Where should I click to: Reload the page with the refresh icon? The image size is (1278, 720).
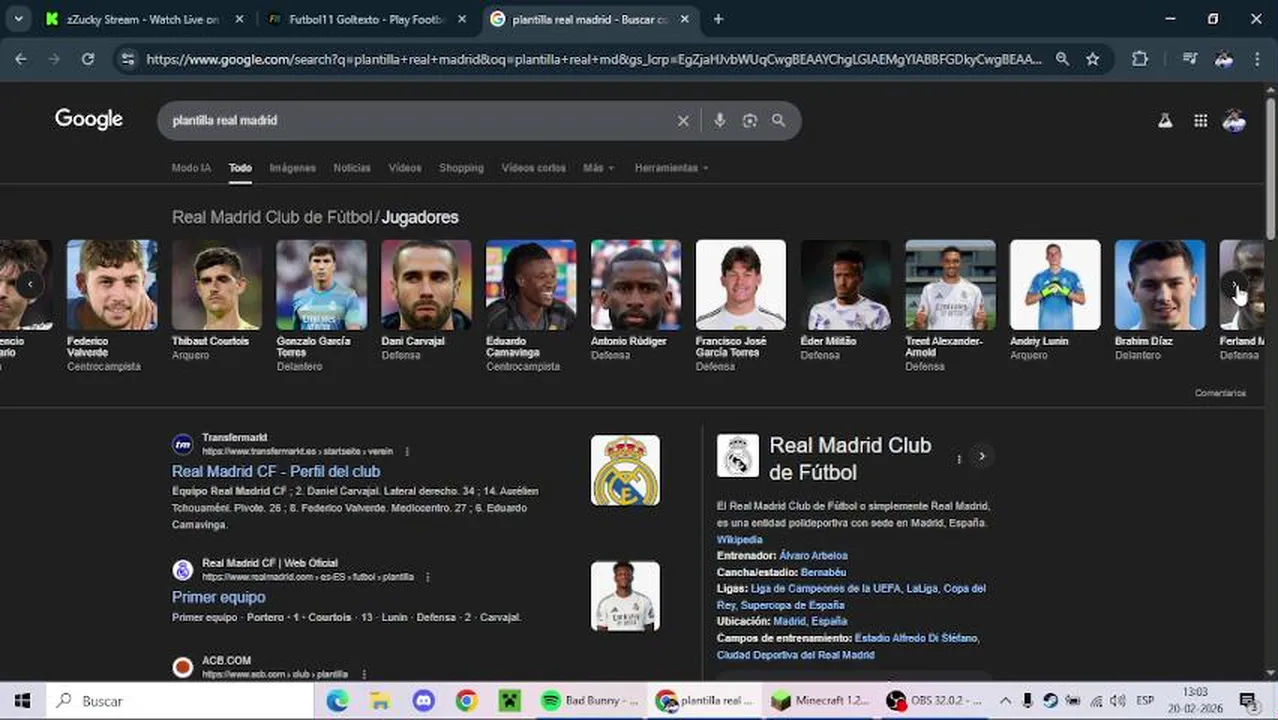(x=88, y=59)
